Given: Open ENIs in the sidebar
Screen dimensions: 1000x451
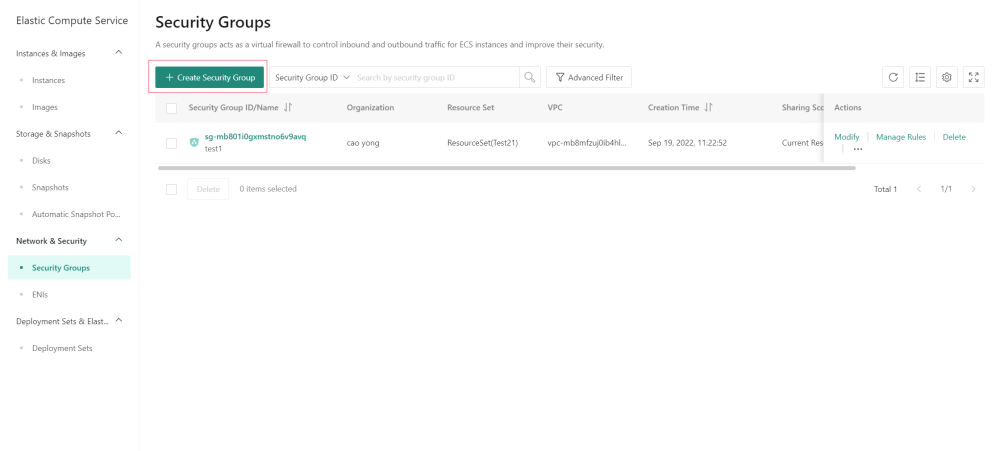Looking at the screenshot, I should 40,295.
